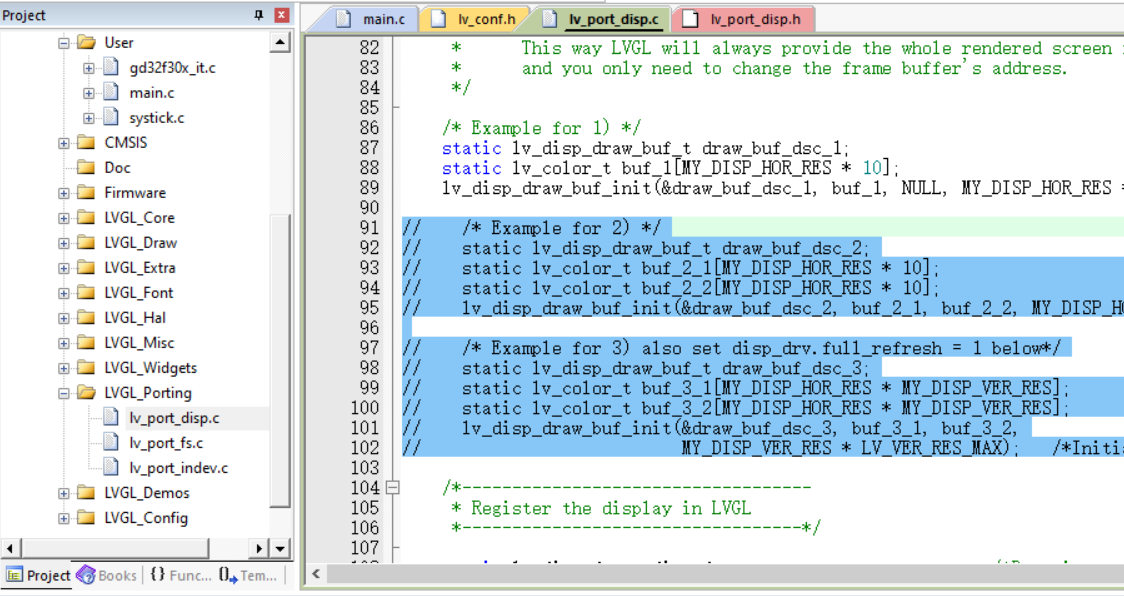Viewport: 1124px width, 596px height.
Task: Expand the LVGL_Demos group
Action: [x=64, y=493]
